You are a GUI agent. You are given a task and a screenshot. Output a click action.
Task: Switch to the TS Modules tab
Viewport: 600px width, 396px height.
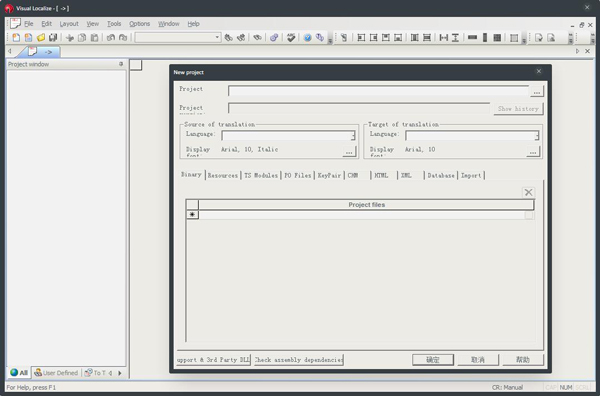coord(261,176)
